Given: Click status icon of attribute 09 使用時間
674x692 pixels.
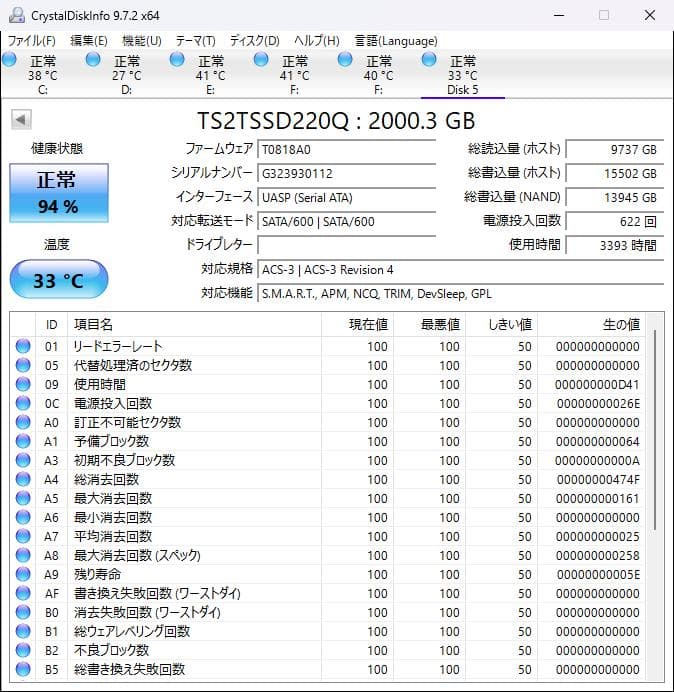Looking at the screenshot, I should pos(23,384).
